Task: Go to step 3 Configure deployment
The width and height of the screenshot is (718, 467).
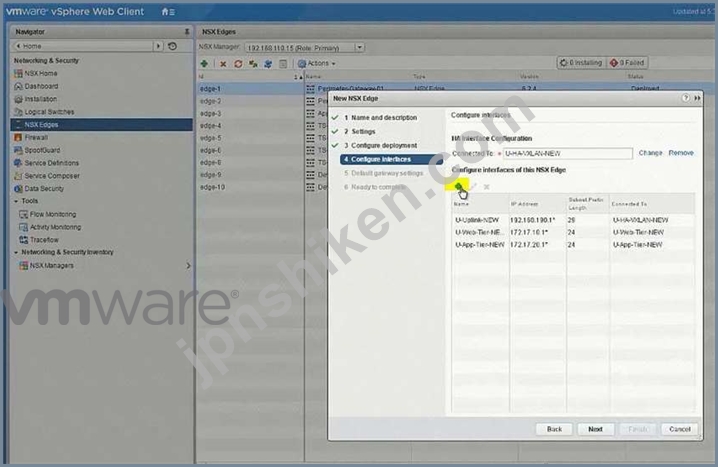Action: 381,145
